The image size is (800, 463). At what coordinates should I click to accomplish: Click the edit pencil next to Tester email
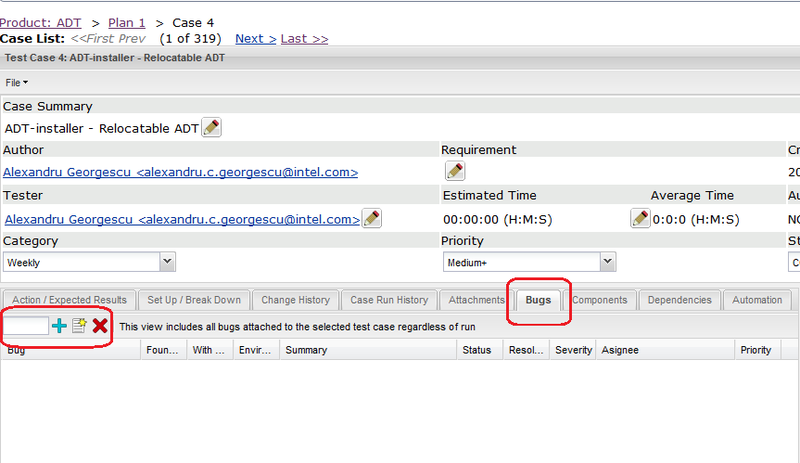tap(371, 218)
